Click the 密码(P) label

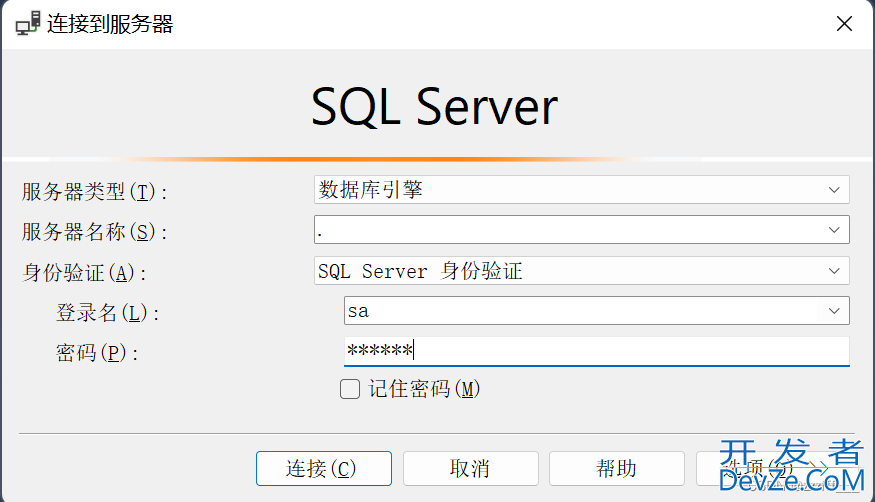click(97, 353)
